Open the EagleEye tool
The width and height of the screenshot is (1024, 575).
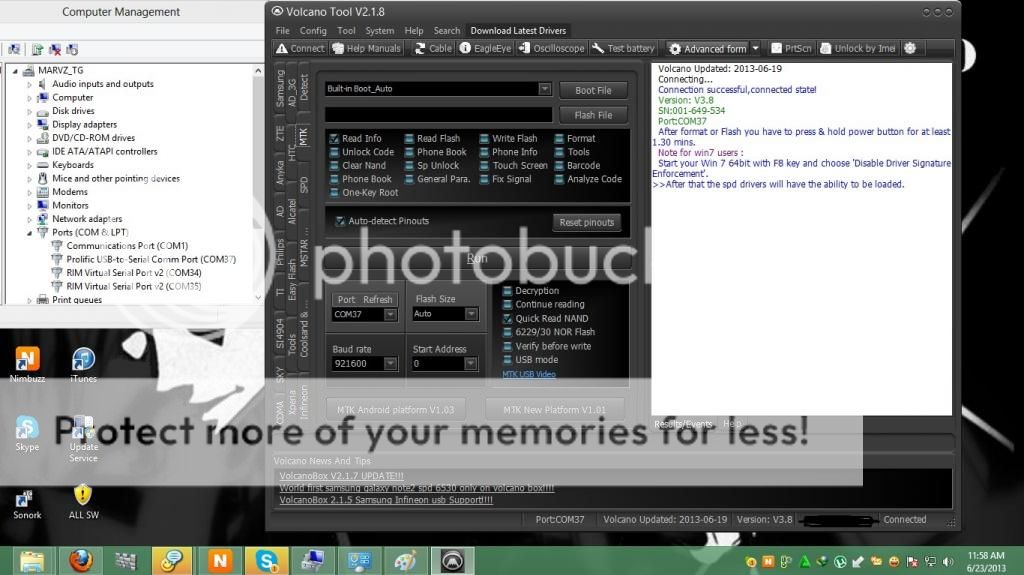(x=485, y=48)
